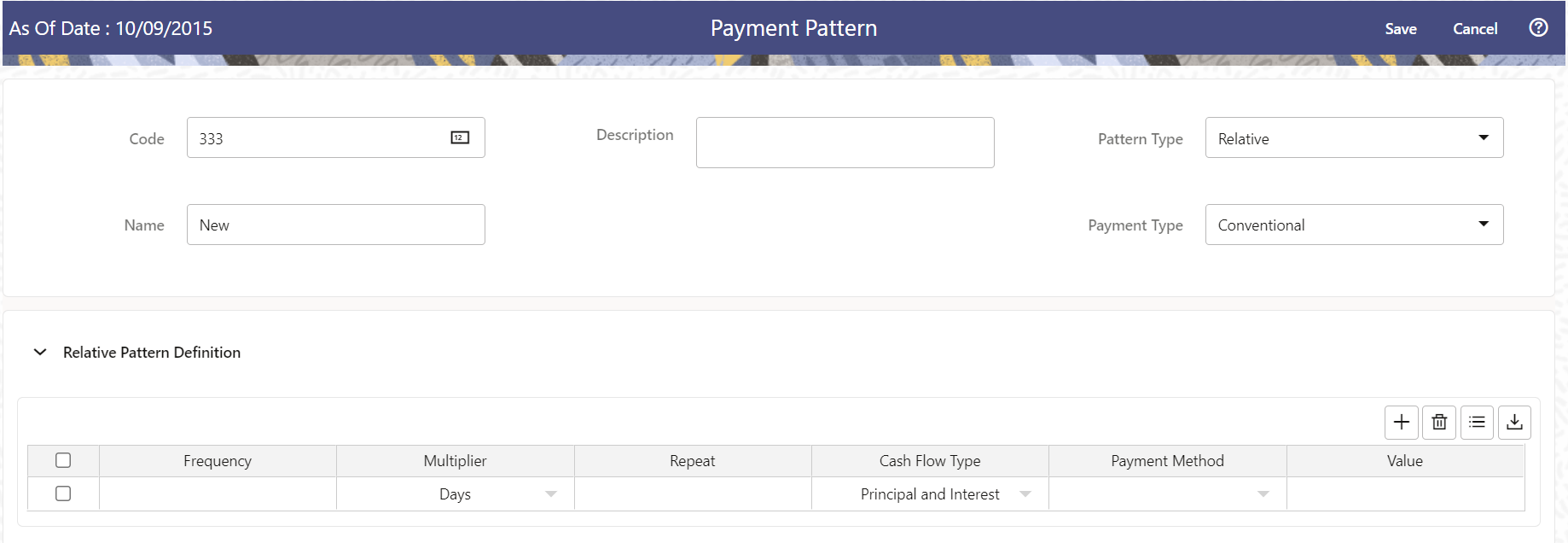This screenshot has width=1568, height=543.
Task: Save the payment pattern
Action: pyautogui.click(x=1401, y=28)
